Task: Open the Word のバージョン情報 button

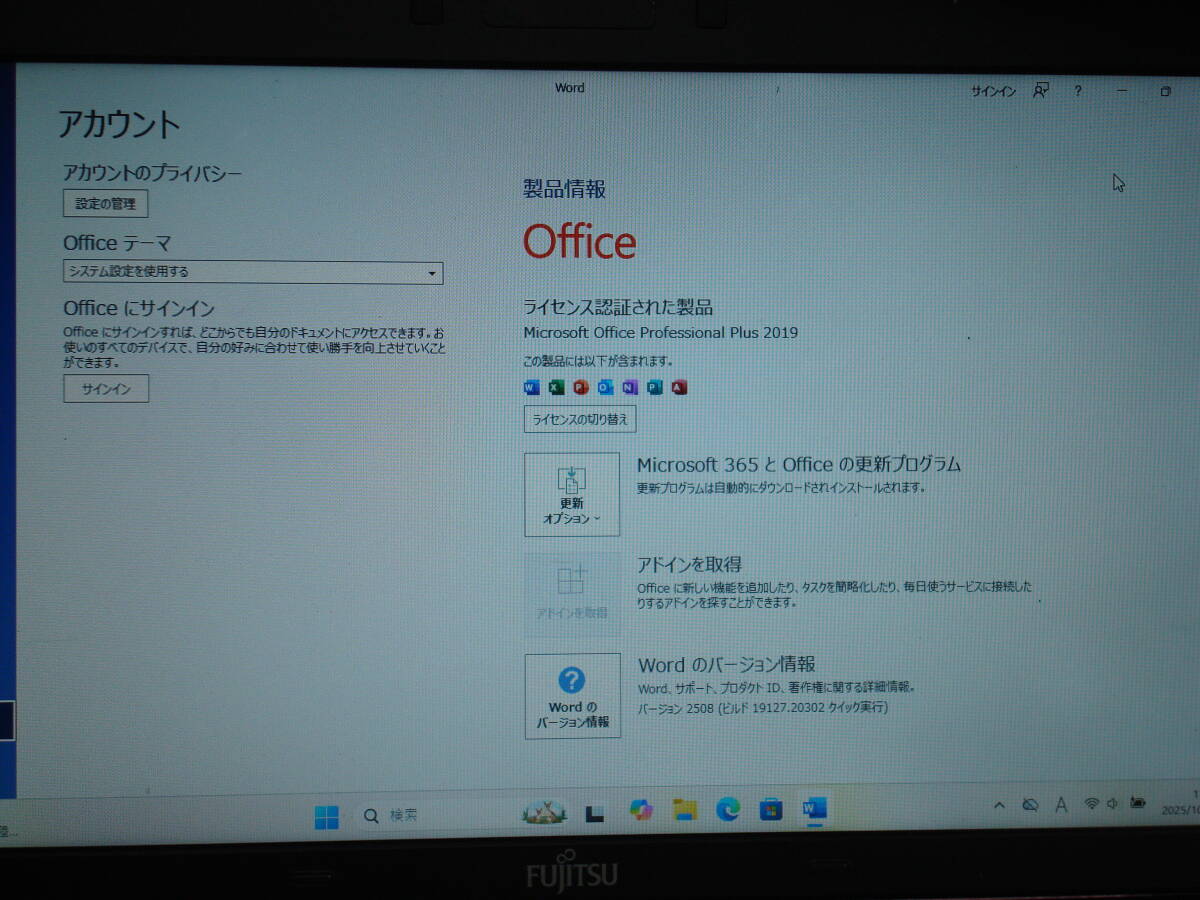Action: click(x=572, y=696)
